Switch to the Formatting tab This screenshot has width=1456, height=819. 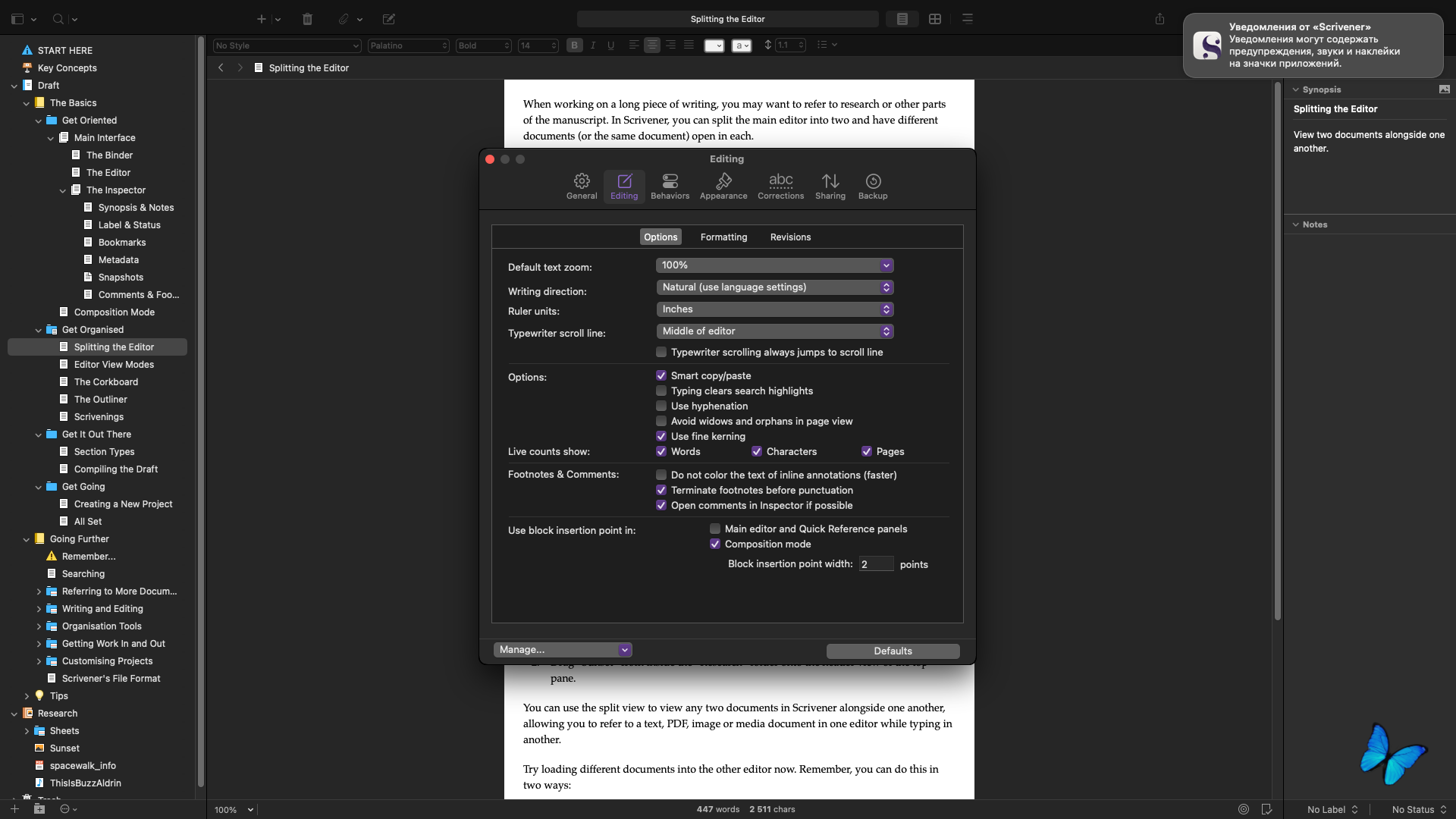723,237
